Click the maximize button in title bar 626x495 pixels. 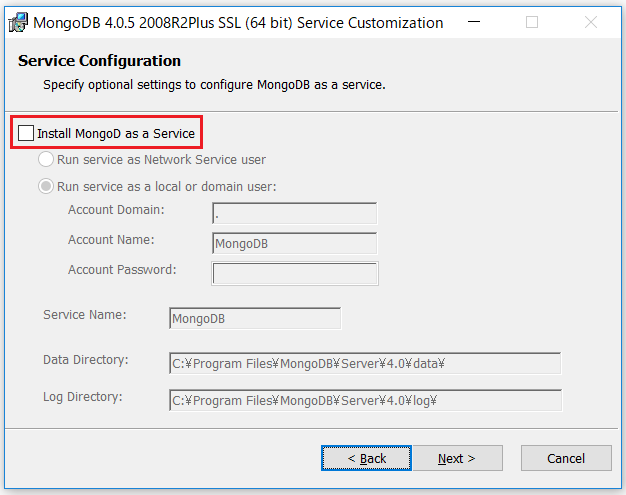(x=532, y=22)
